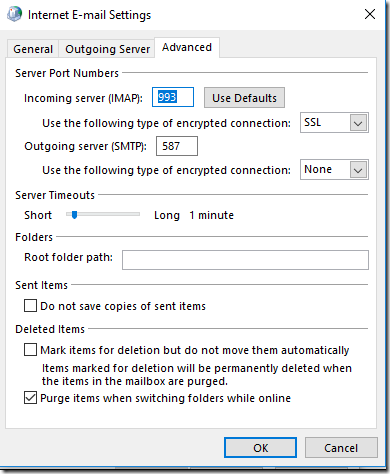Check Mark items for deletion option
This screenshot has height=474, width=390.
pos(30,350)
